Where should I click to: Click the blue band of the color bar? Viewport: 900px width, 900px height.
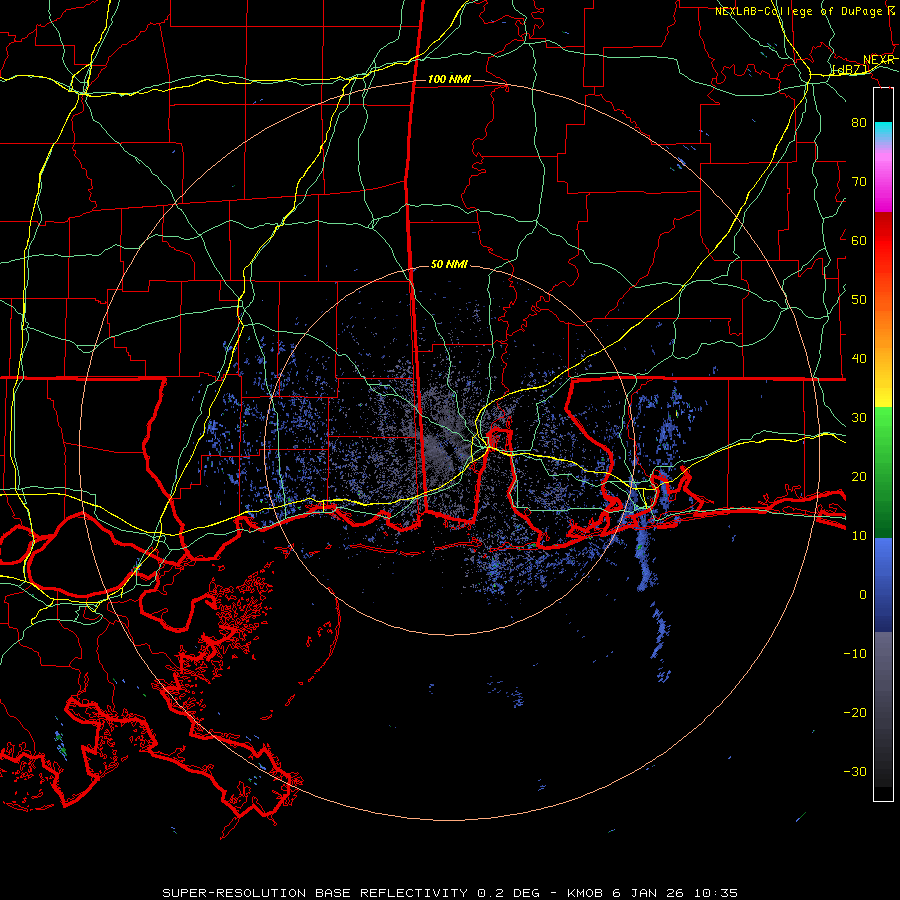883,584
